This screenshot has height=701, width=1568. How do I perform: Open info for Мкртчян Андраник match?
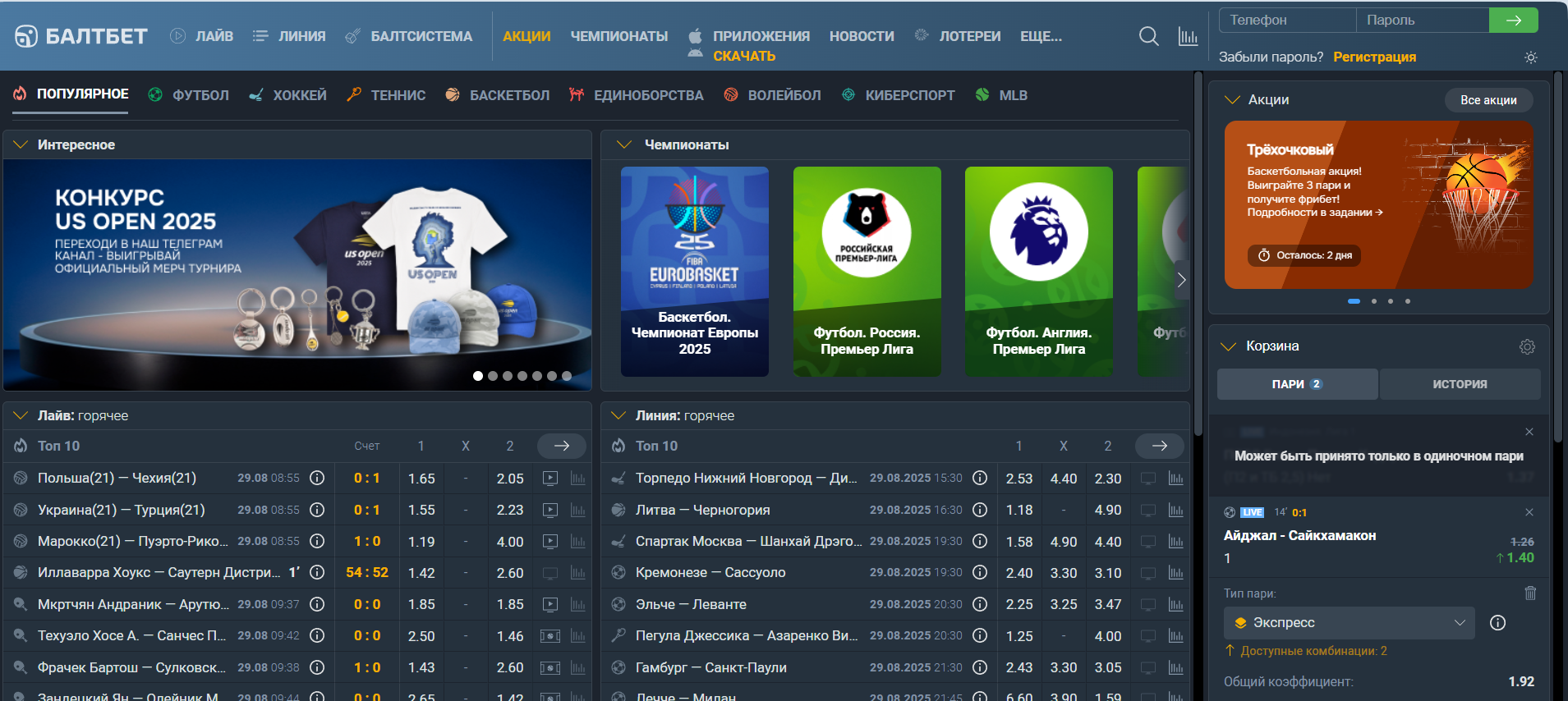click(317, 604)
